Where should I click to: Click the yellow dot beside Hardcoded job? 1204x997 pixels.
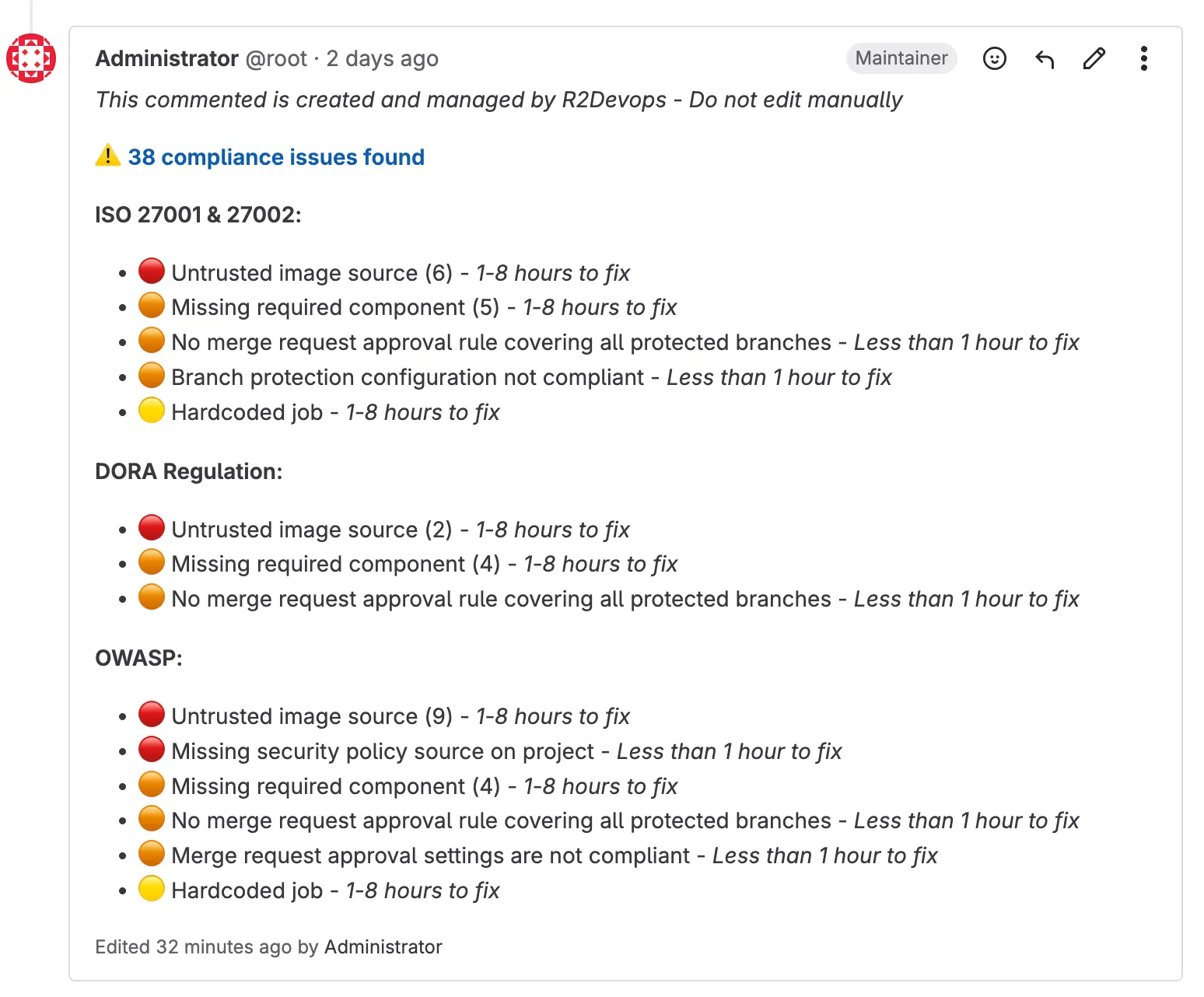pos(152,411)
